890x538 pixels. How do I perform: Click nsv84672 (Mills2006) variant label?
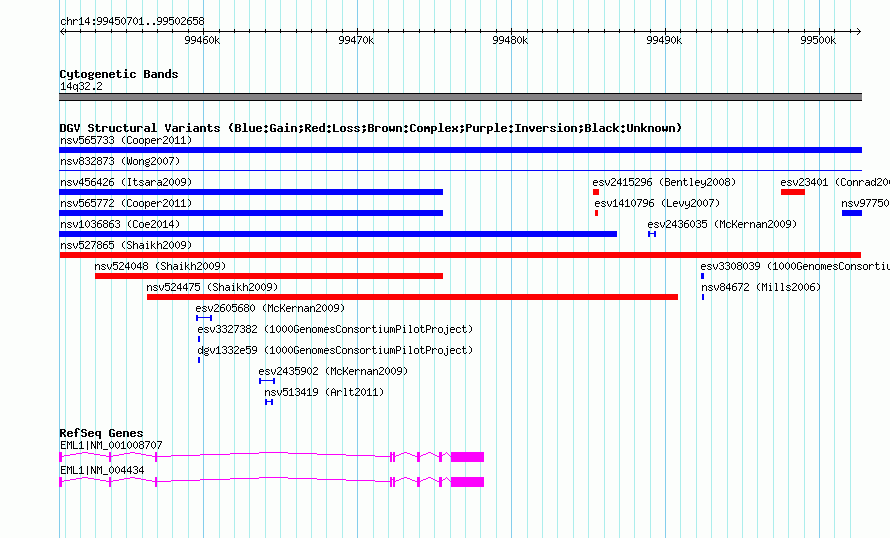coord(761,287)
